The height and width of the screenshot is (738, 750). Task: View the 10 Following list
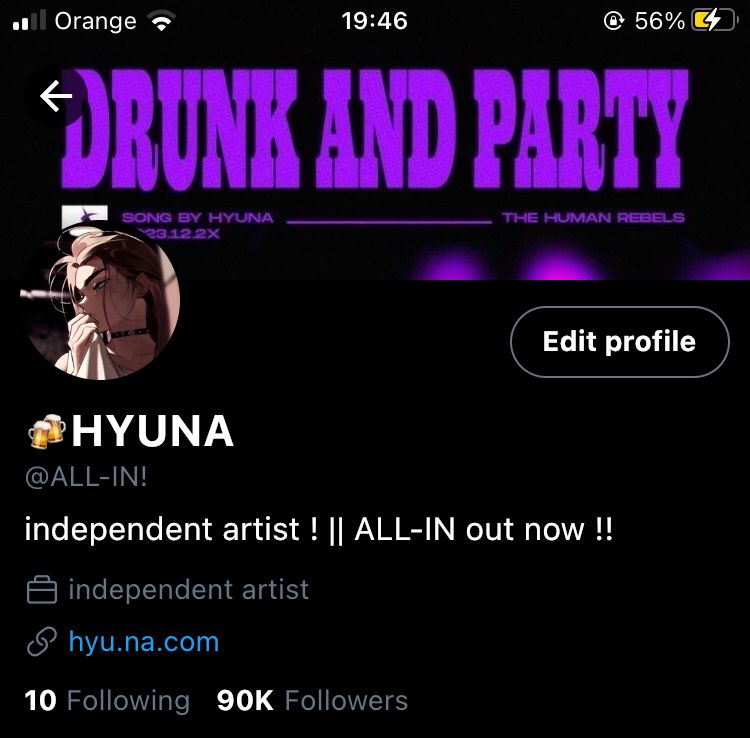(x=107, y=700)
